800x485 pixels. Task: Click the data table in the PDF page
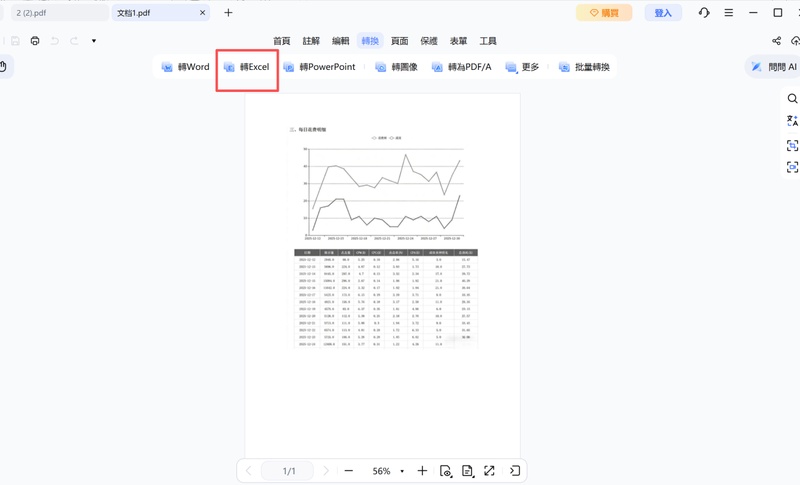[x=386, y=299]
